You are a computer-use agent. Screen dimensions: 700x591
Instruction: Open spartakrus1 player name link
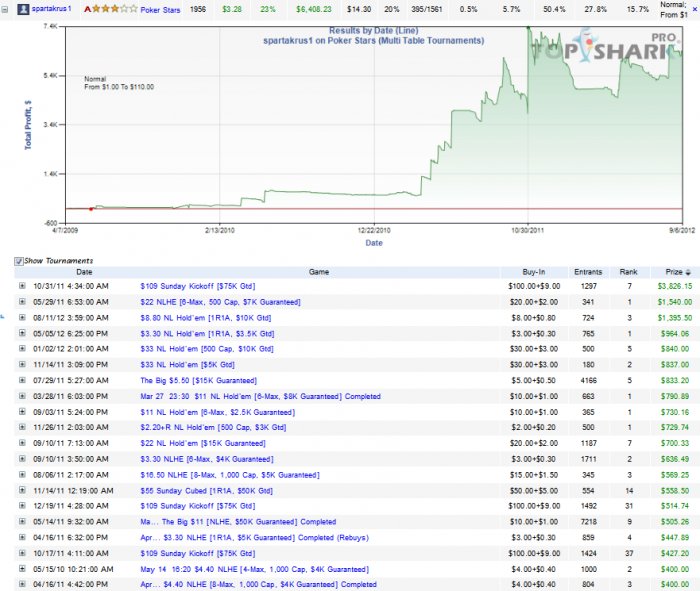[x=53, y=9]
